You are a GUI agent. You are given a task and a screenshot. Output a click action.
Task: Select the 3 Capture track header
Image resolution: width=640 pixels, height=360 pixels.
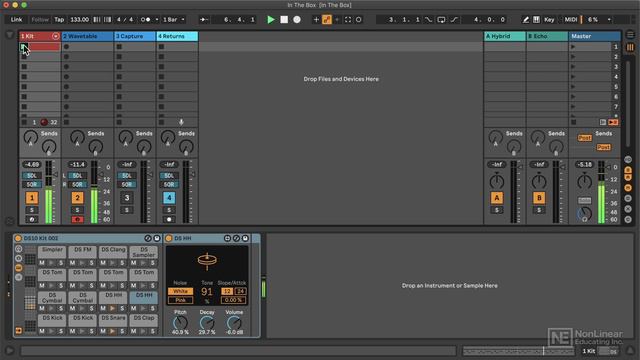[x=135, y=36]
